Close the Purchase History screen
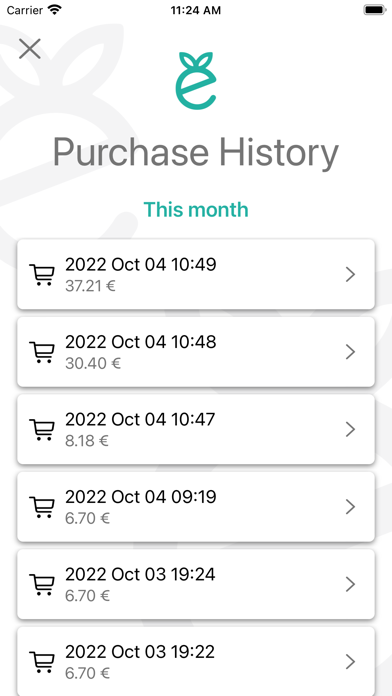The height and width of the screenshot is (696, 392). (30, 49)
